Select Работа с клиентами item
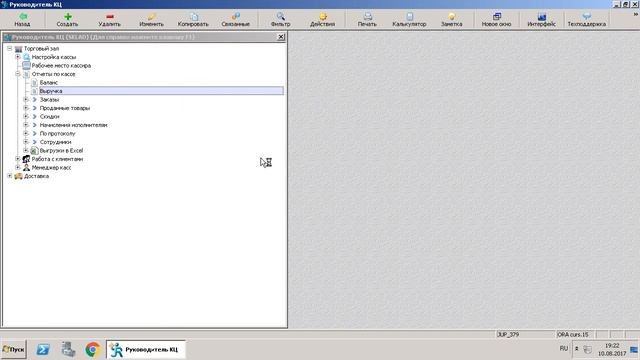The height and width of the screenshot is (360, 640). pyautogui.click(x=57, y=159)
